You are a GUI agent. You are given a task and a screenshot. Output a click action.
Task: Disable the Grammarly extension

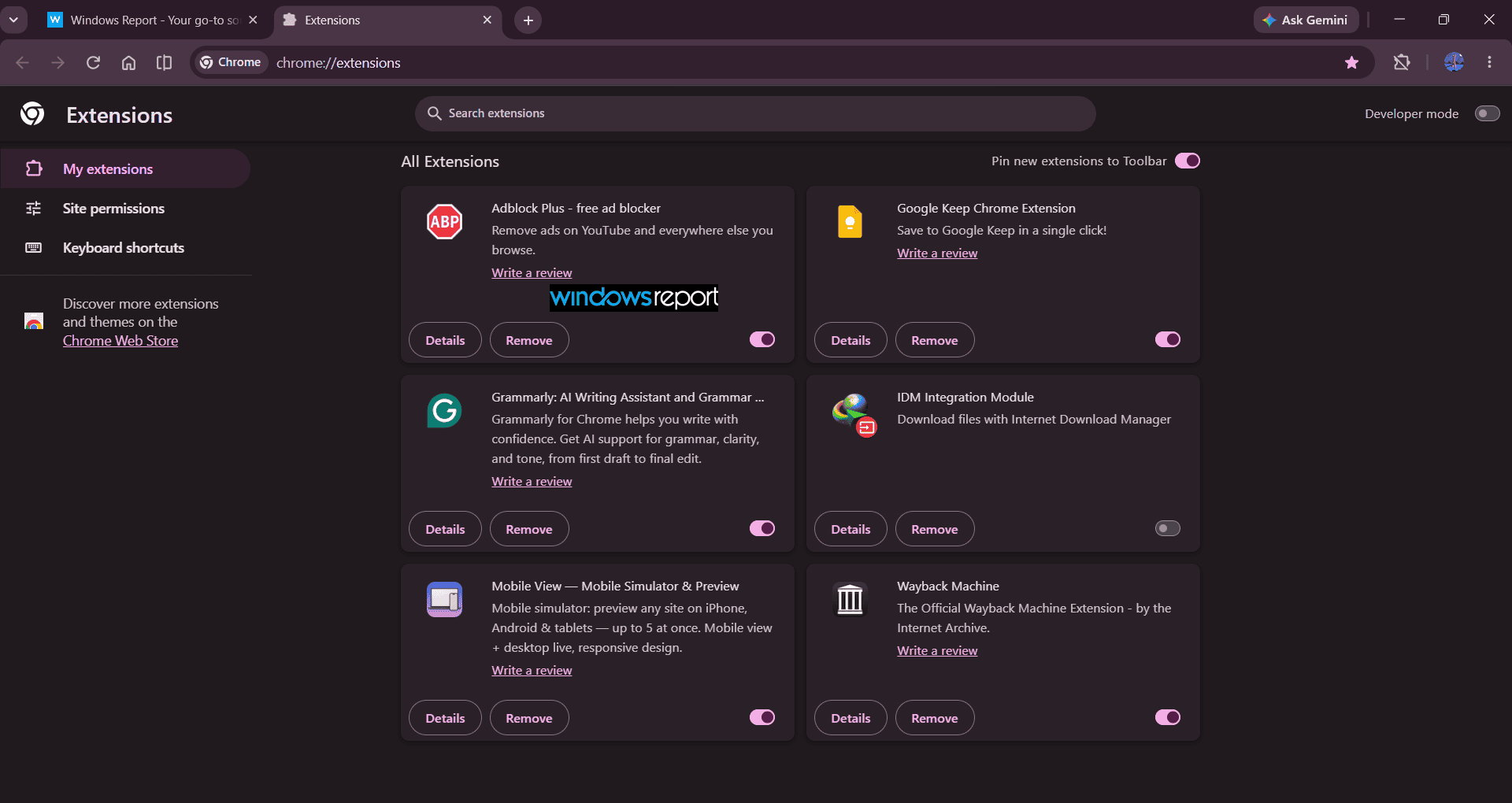(762, 528)
